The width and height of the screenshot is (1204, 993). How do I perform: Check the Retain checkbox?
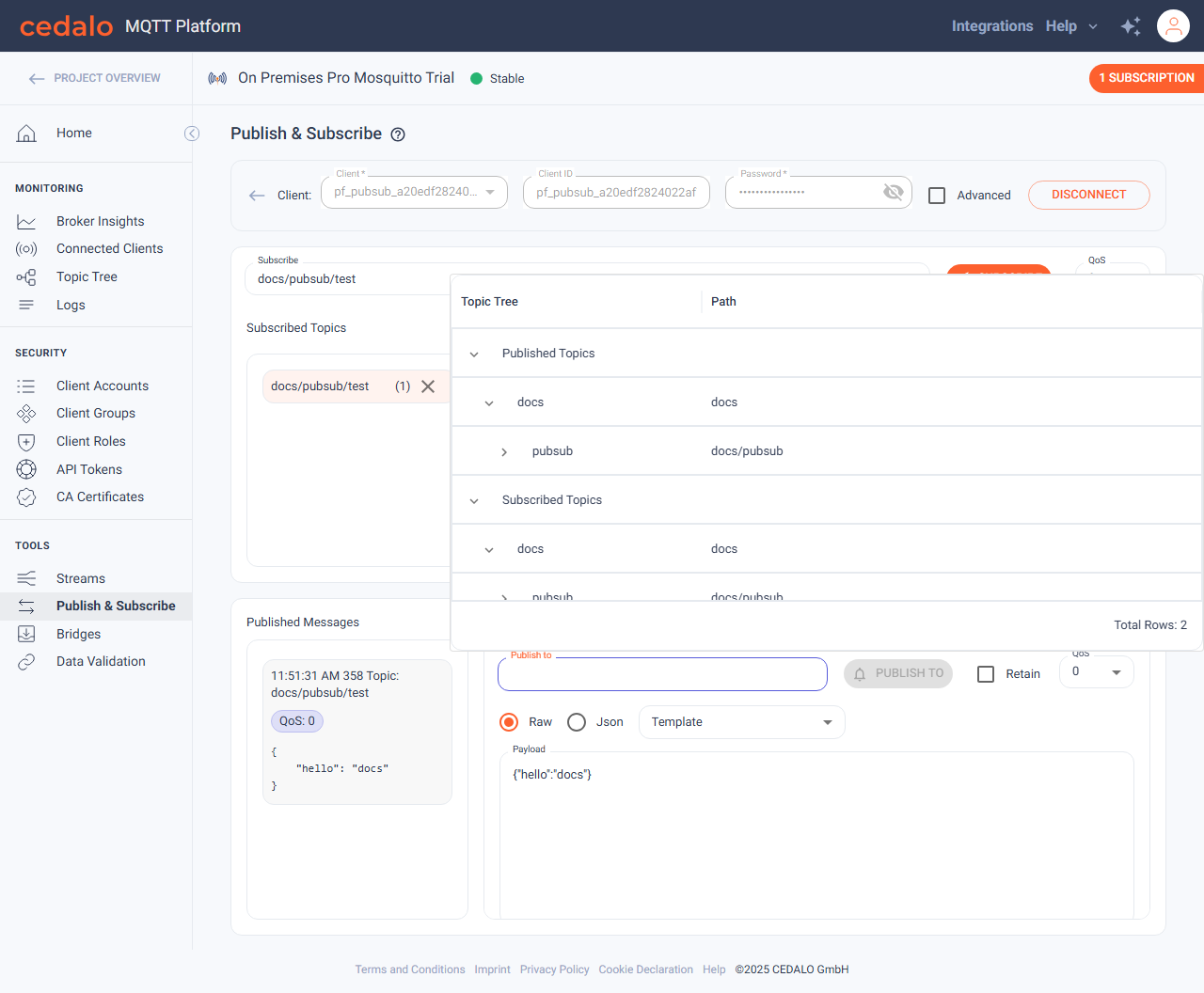coord(986,674)
